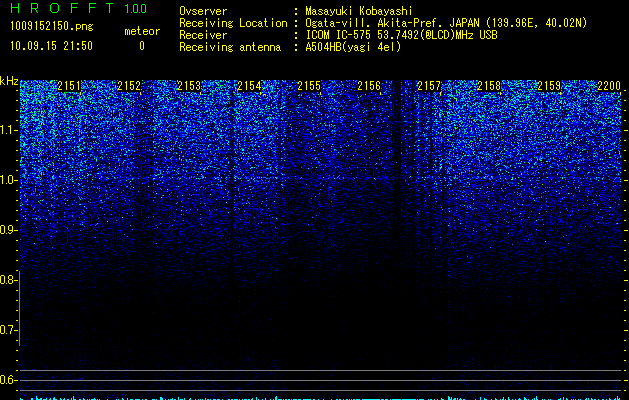Click the 1.0 kHz frequency label
This screenshot has height=400, width=629.
(x=8, y=180)
